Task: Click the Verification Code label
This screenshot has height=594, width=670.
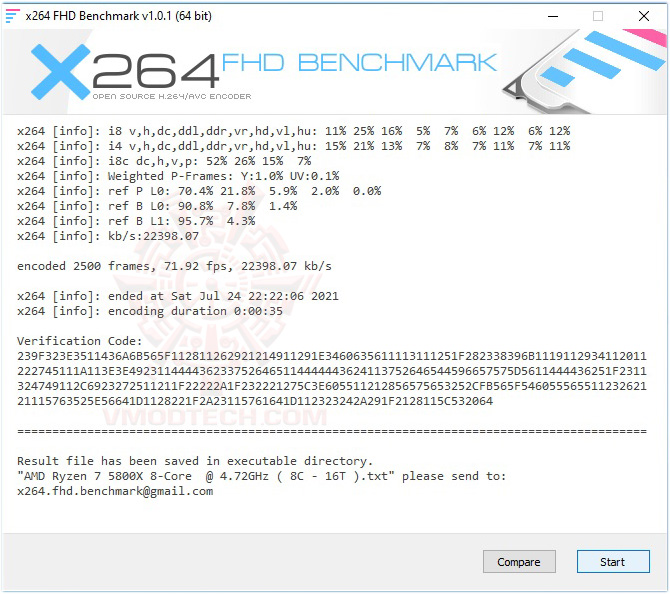Action: pos(79,341)
